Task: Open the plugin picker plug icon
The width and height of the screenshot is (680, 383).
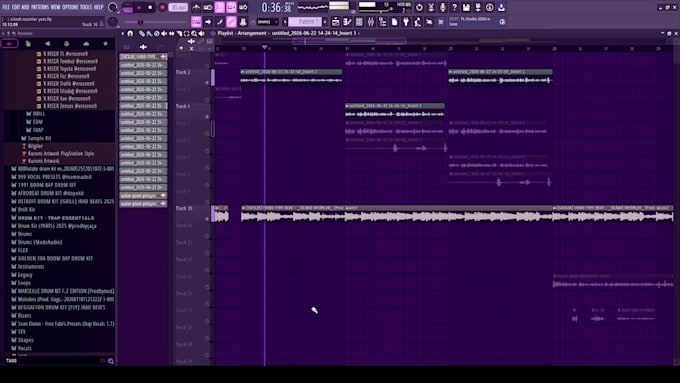Action: (x=406, y=22)
